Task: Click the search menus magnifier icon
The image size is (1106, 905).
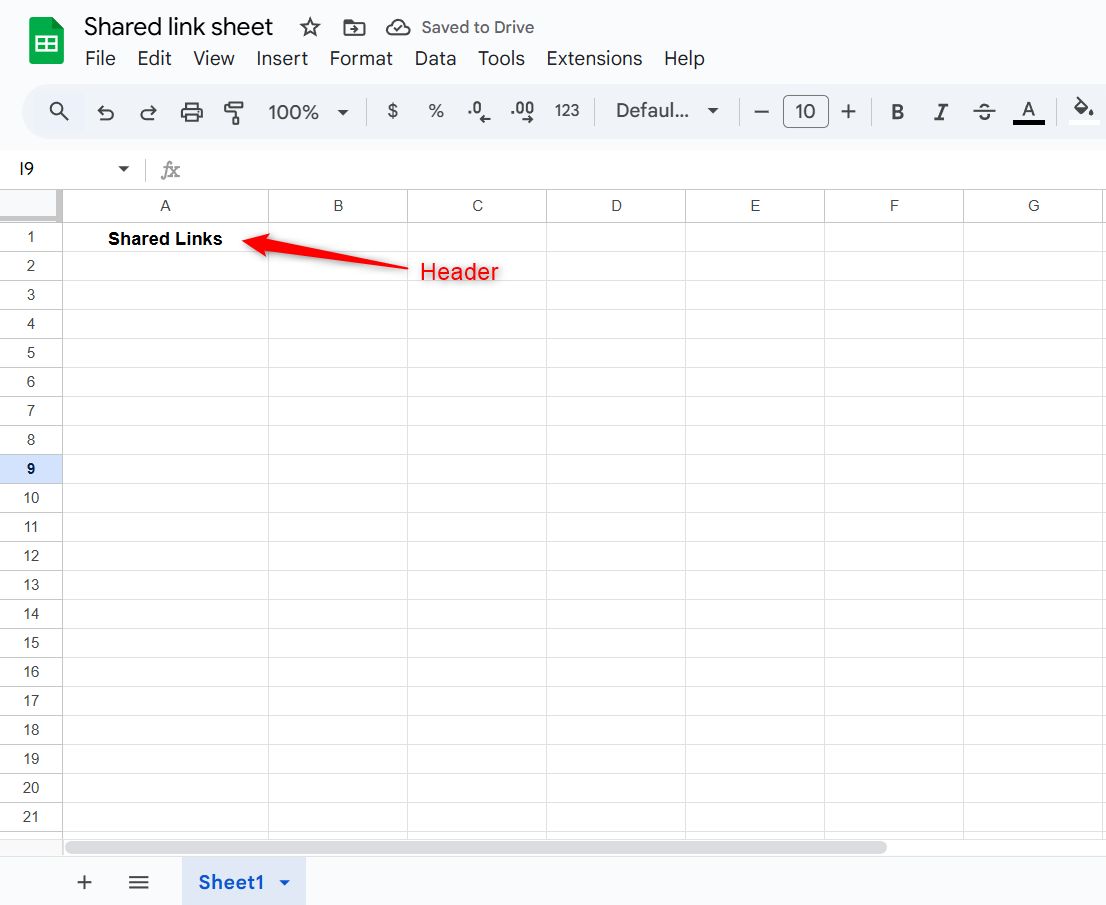Action: point(59,111)
